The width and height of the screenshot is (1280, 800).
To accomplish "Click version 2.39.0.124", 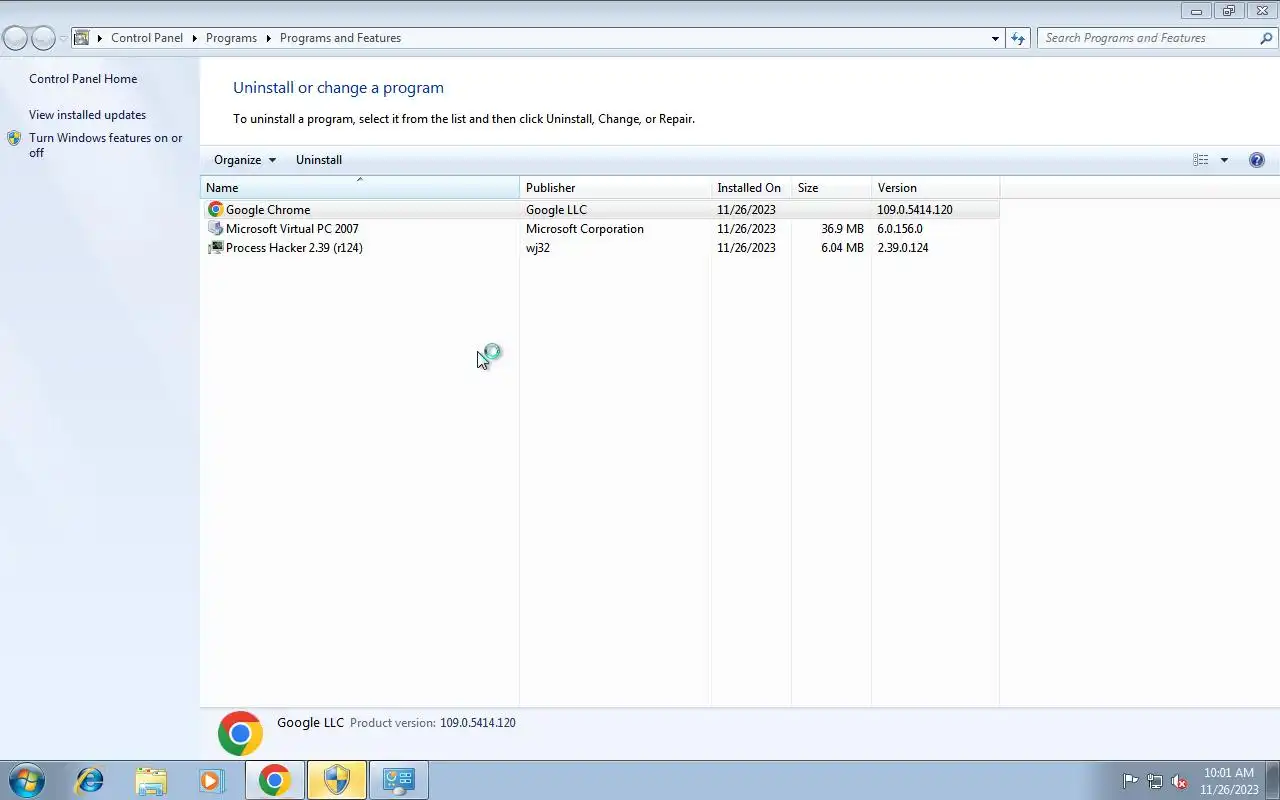I will (903, 248).
